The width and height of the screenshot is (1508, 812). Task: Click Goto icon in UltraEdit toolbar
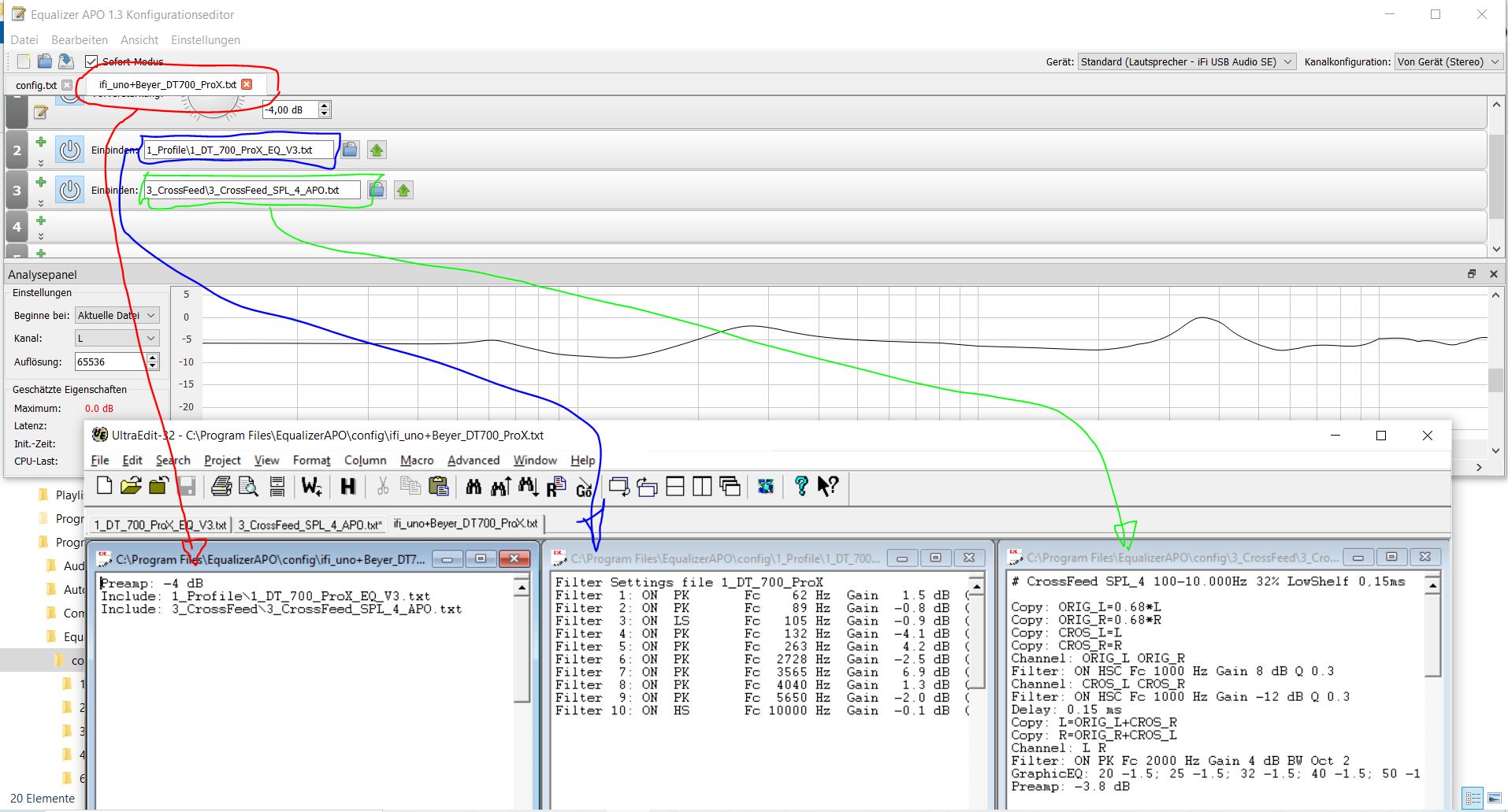point(584,488)
